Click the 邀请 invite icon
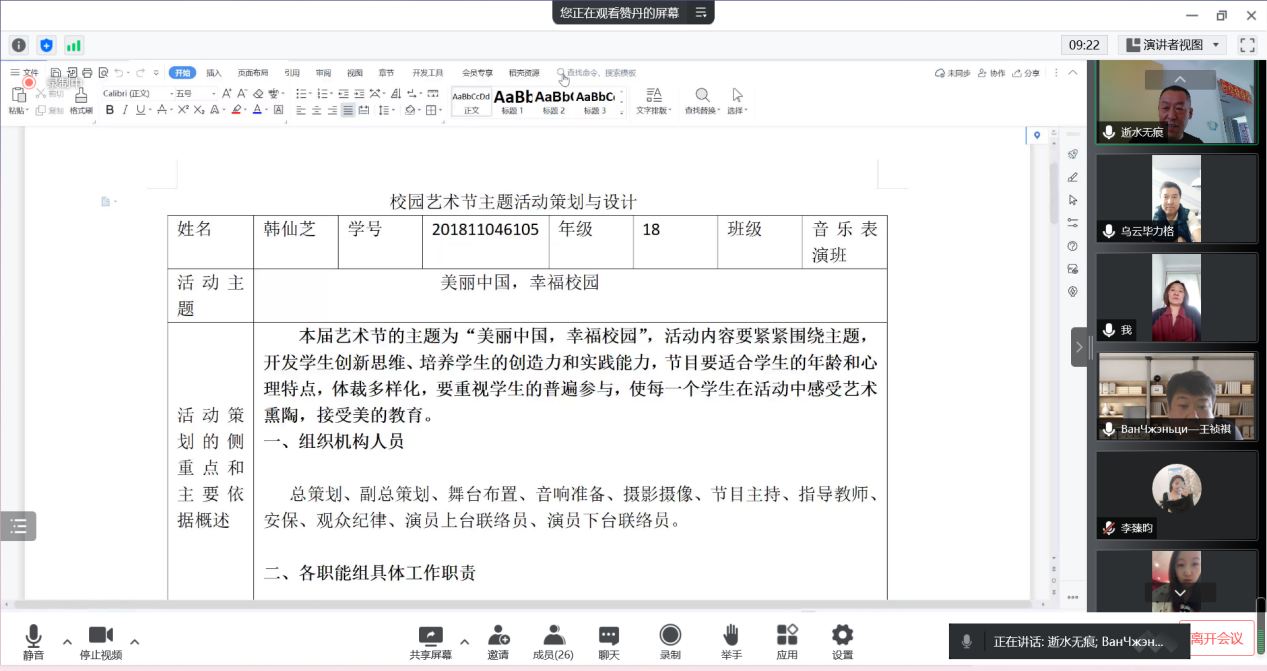 (x=498, y=636)
